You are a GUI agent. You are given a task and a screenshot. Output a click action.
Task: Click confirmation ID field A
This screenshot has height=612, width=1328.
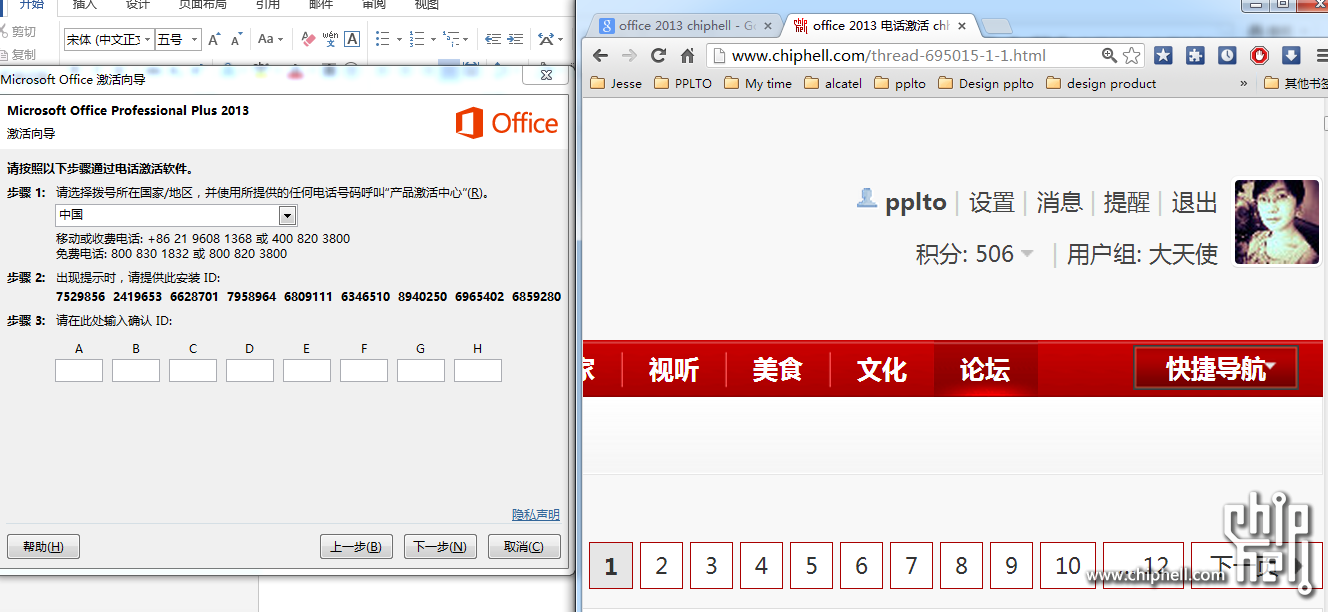pyautogui.click(x=79, y=371)
